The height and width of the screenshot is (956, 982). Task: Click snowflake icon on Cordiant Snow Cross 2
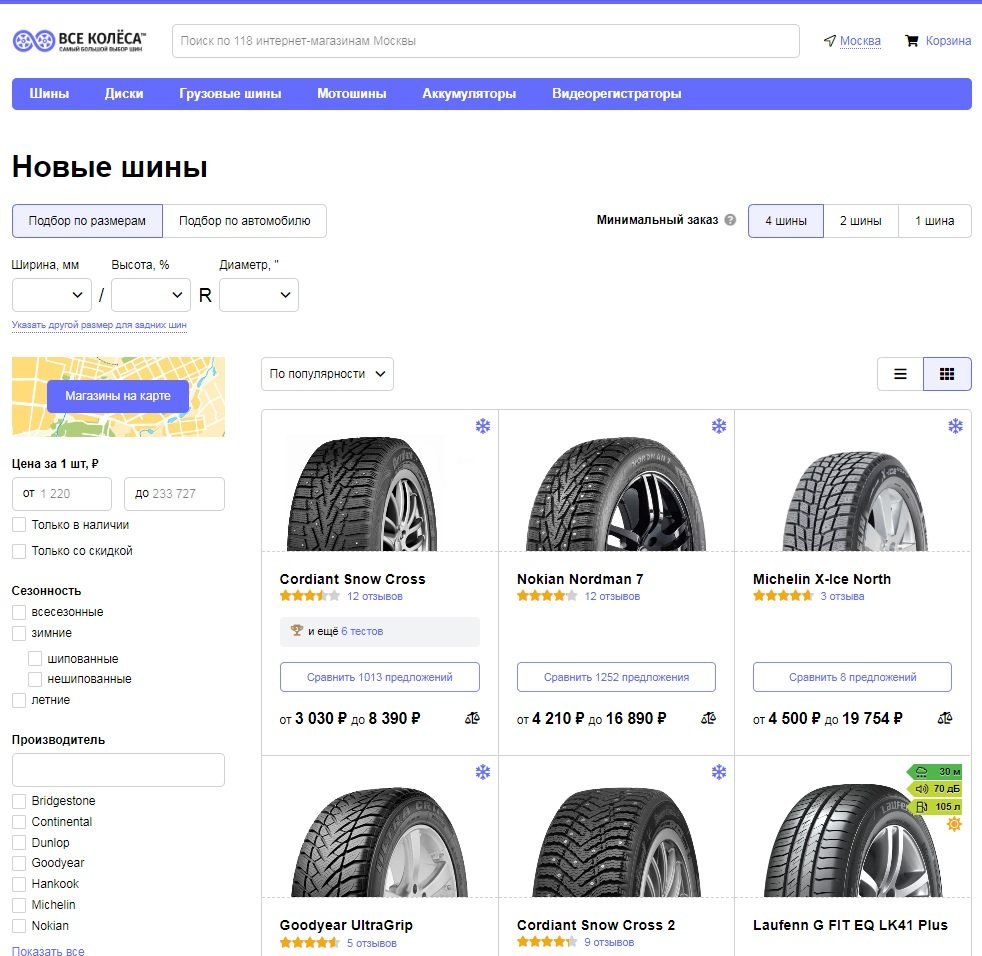719,772
